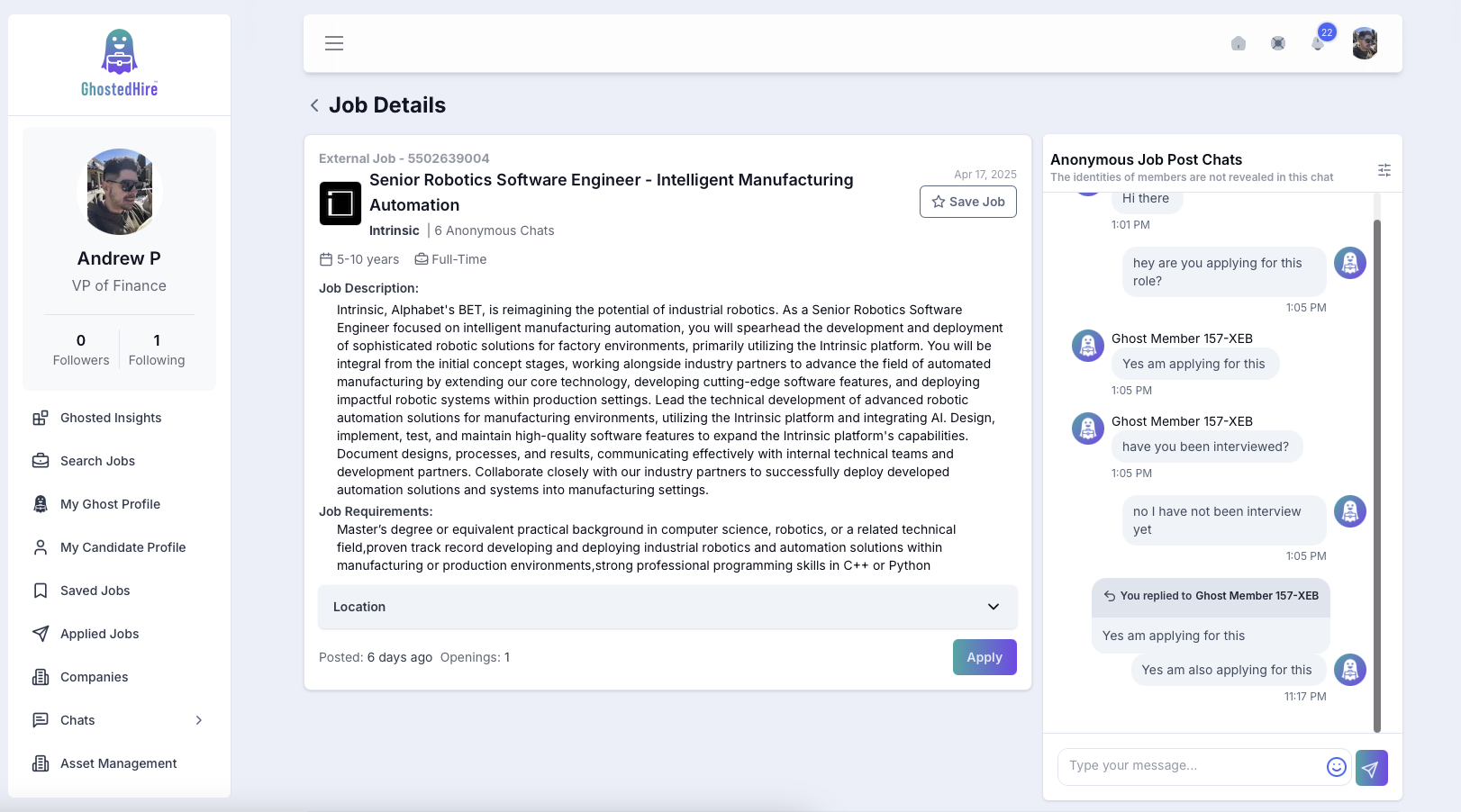
Task: Open the emoji picker
Action: click(1337, 767)
